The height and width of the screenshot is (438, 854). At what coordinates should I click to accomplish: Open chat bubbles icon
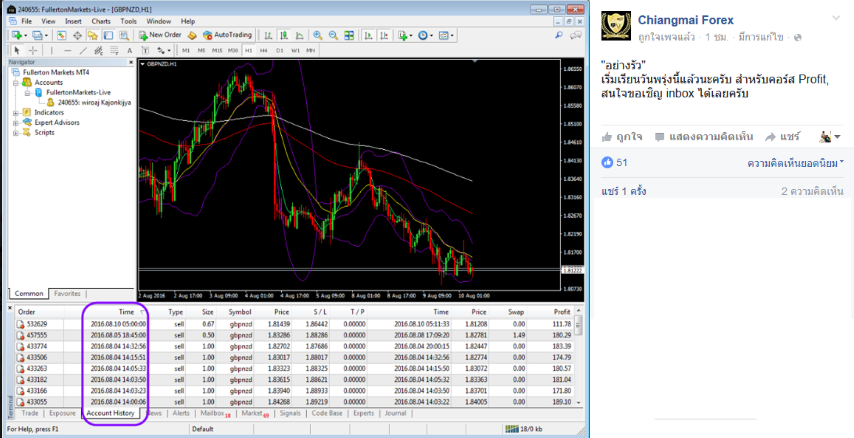[576, 35]
